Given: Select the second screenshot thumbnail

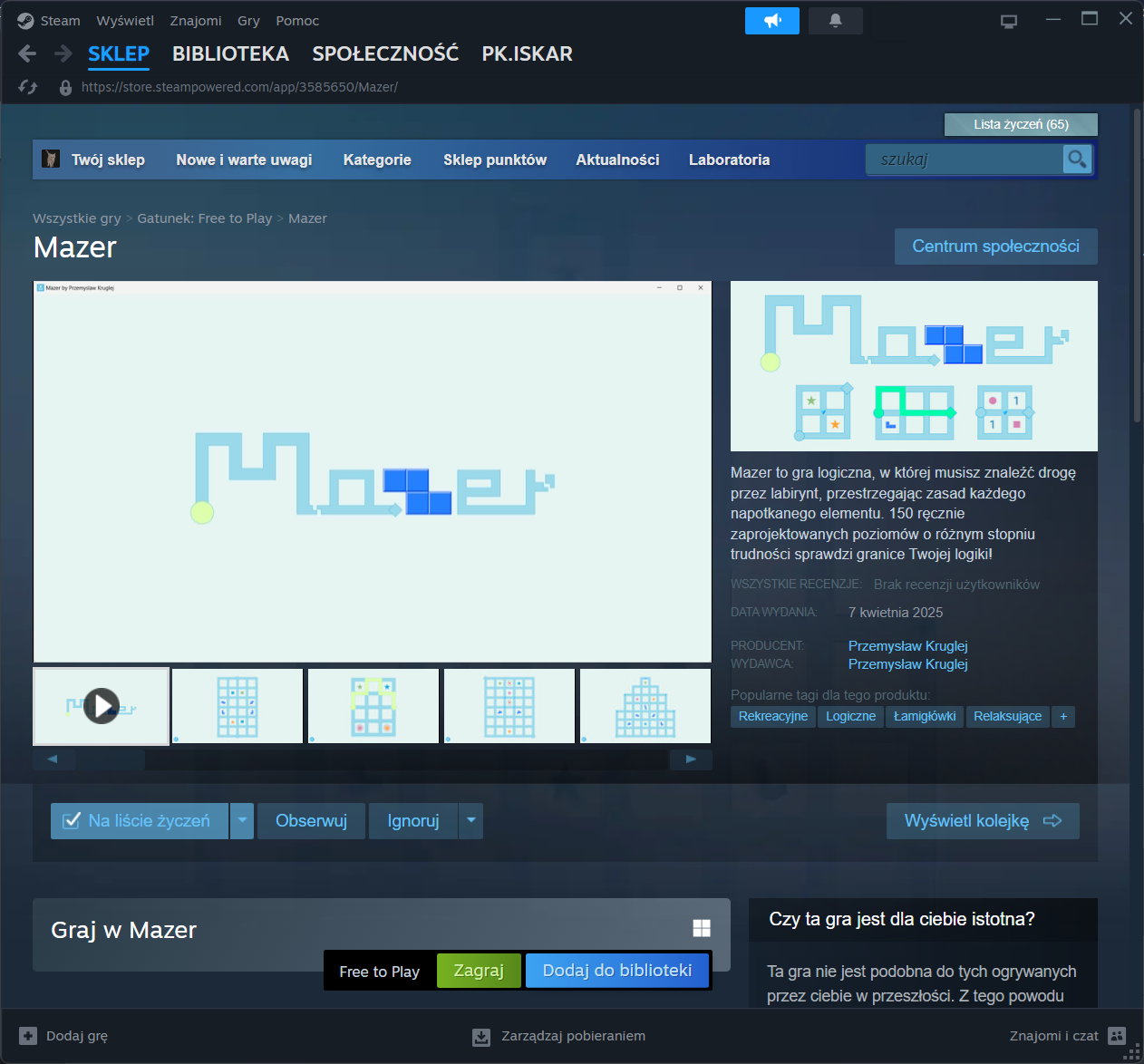Looking at the screenshot, I should (238, 706).
